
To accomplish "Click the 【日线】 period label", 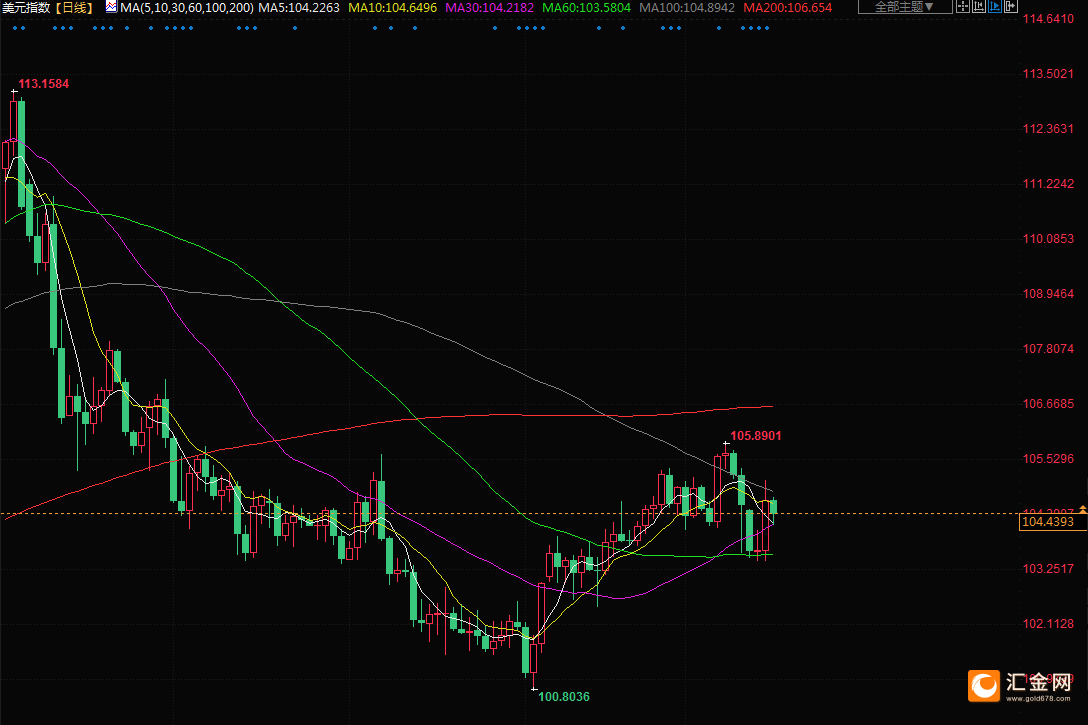I will (x=74, y=8).
